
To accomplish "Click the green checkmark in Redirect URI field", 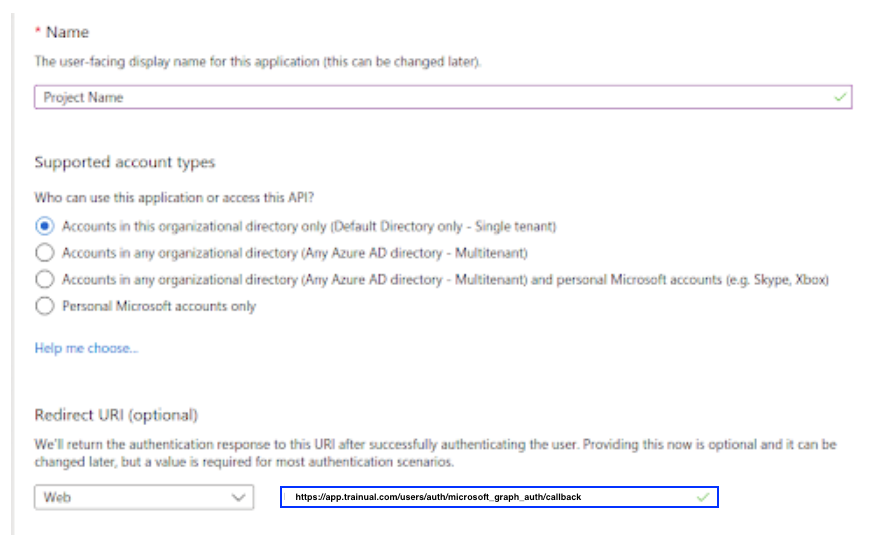I will tap(703, 497).
